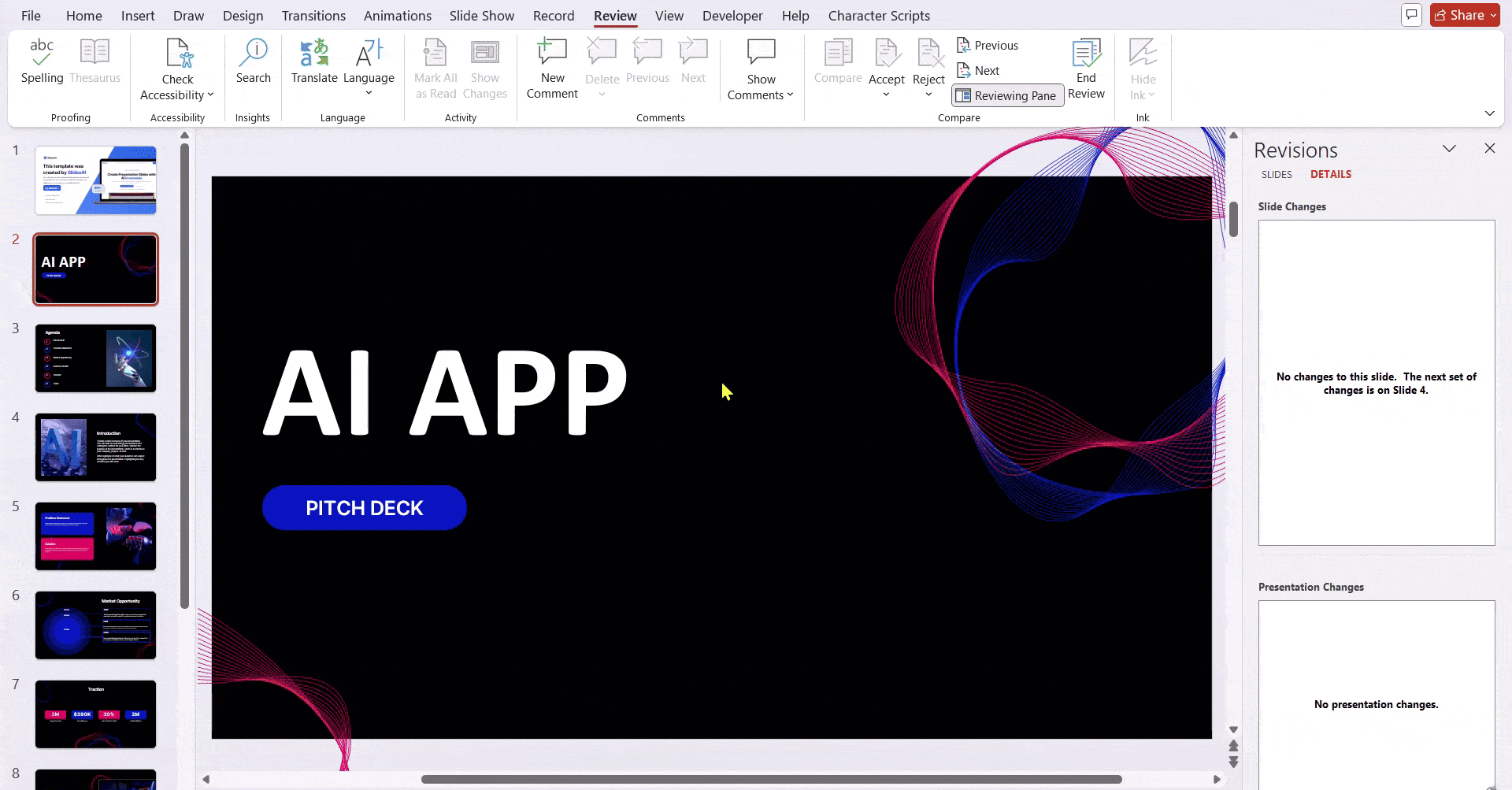Go to Previous change in Compare
This screenshot has height=790, width=1512.
click(988, 46)
